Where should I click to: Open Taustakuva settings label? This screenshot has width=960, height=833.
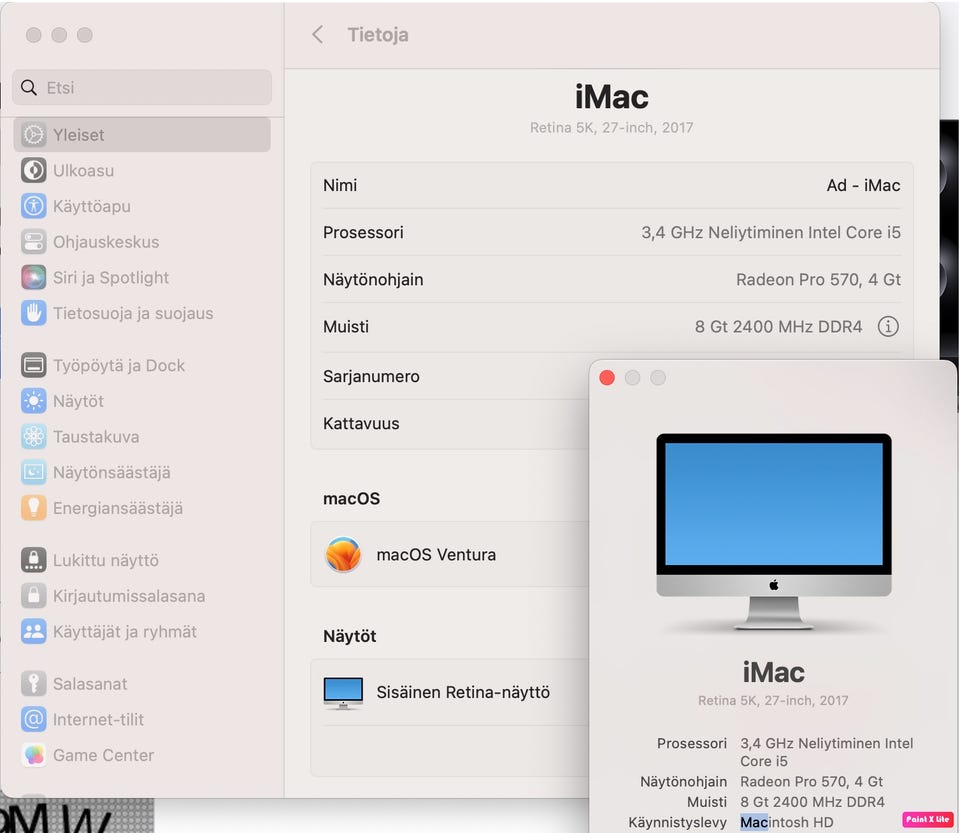96,437
